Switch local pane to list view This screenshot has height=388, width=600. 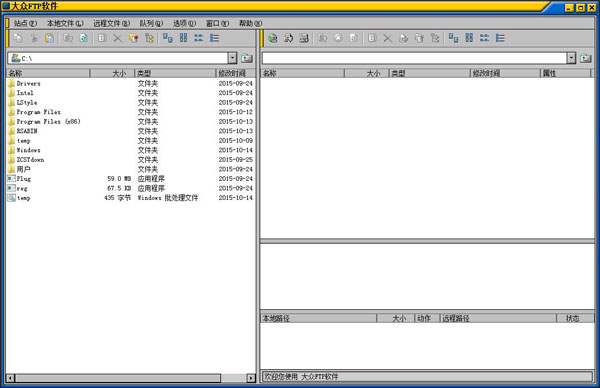(x=199, y=38)
